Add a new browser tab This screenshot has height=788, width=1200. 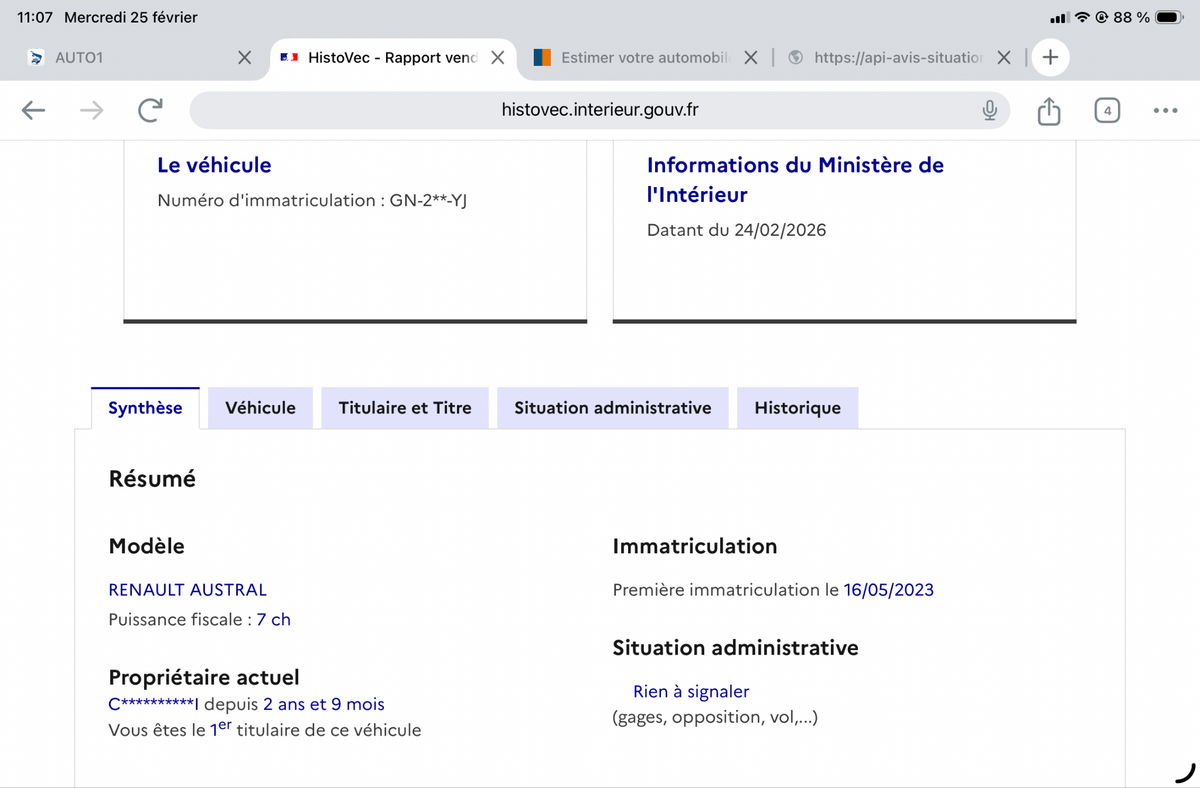[x=1050, y=58]
